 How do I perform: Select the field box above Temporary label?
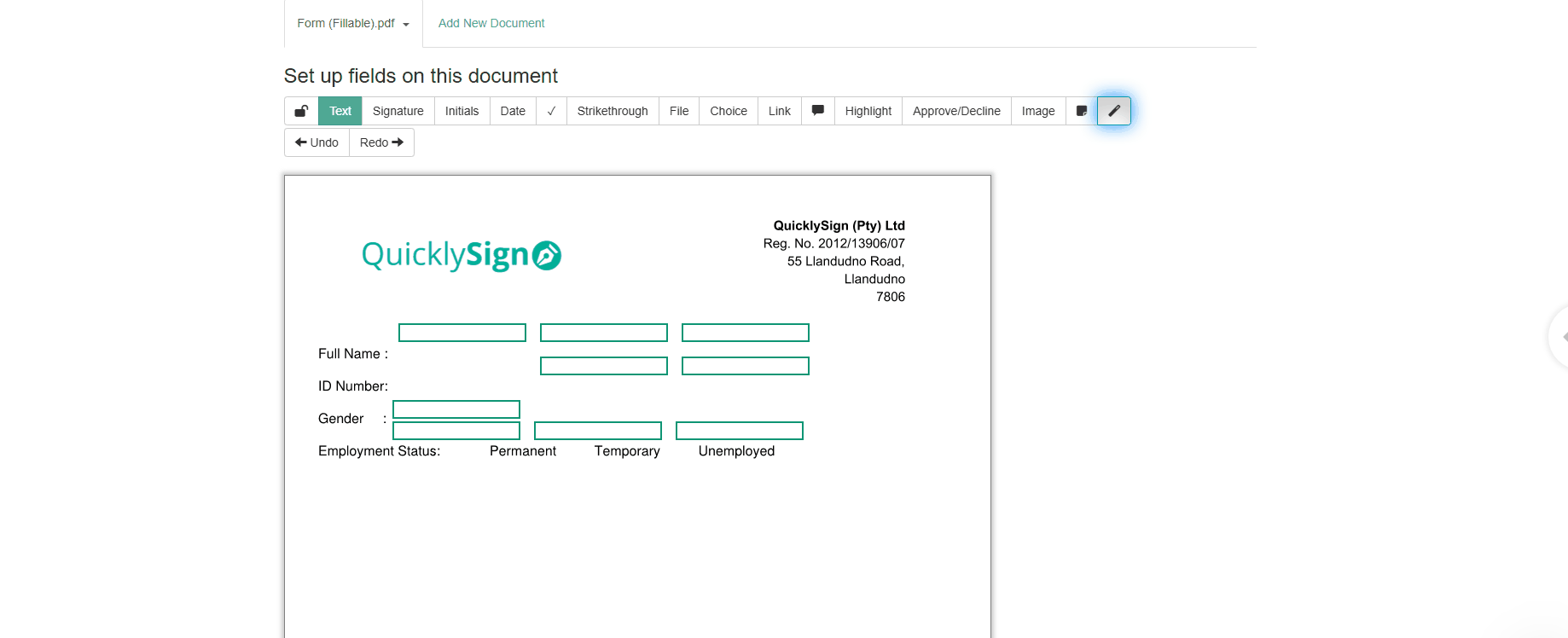coord(598,431)
